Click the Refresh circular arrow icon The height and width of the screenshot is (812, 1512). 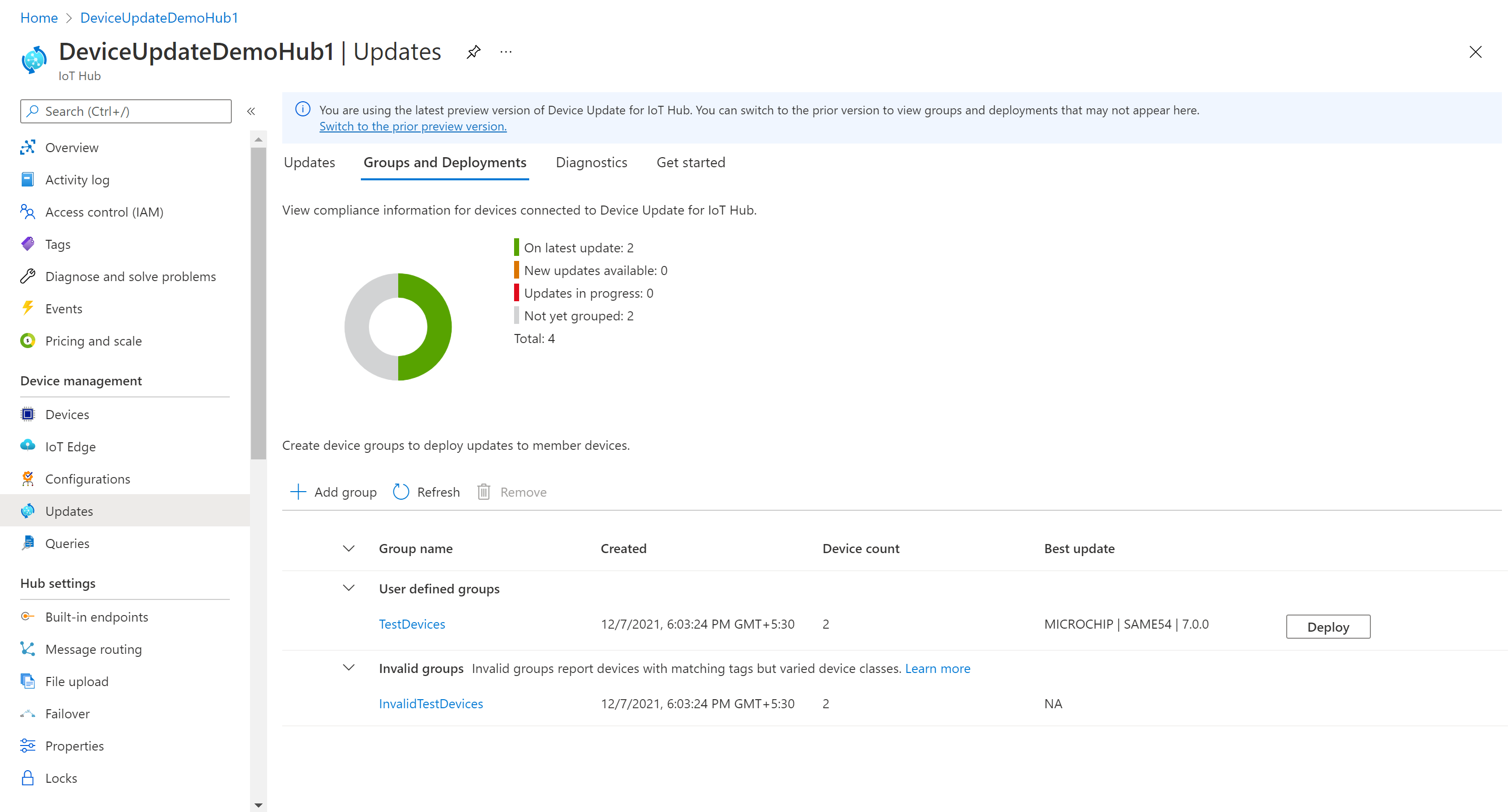[x=401, y=492]
